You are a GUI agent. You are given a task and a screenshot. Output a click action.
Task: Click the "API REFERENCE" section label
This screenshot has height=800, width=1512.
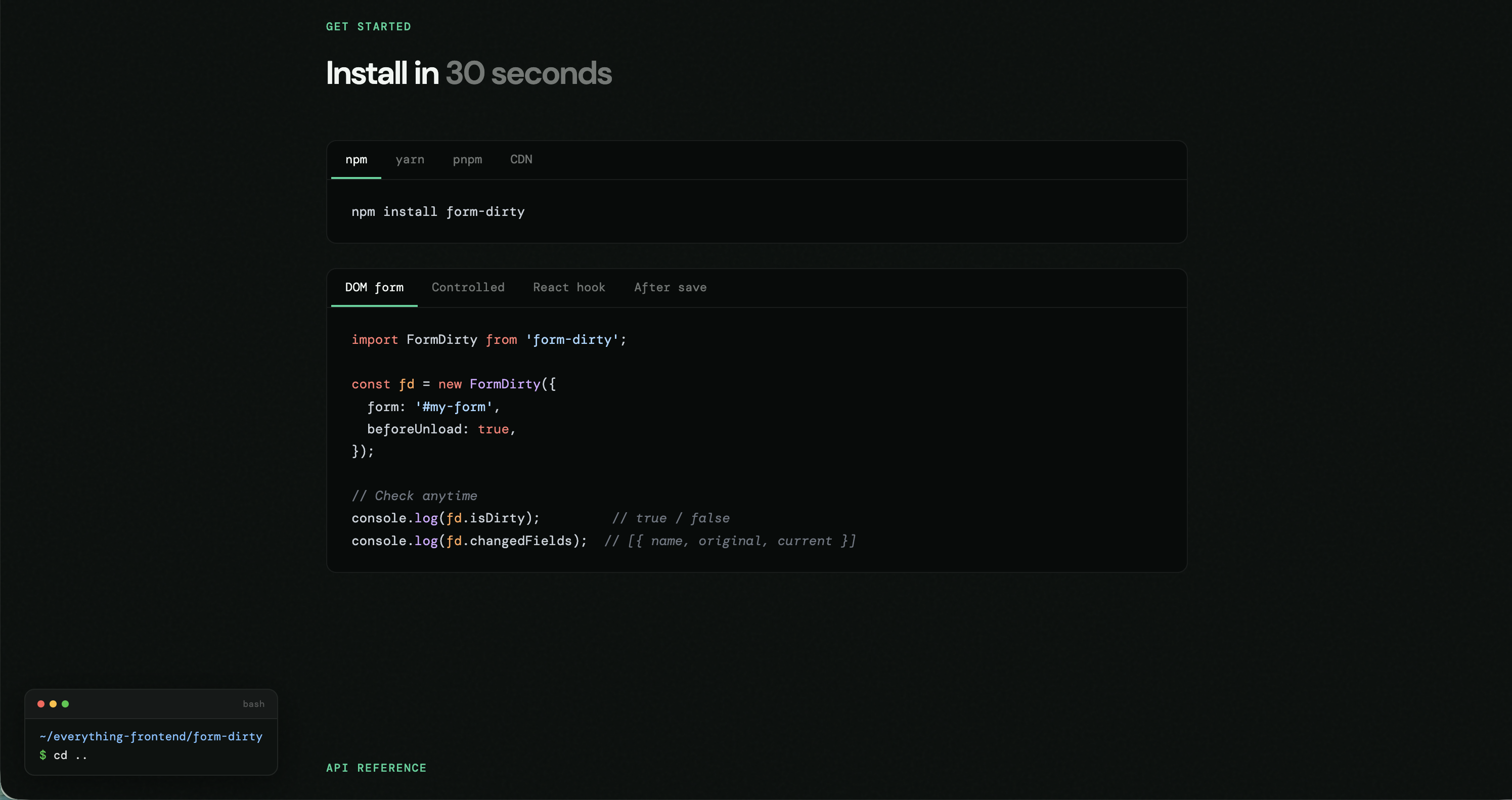376,768
